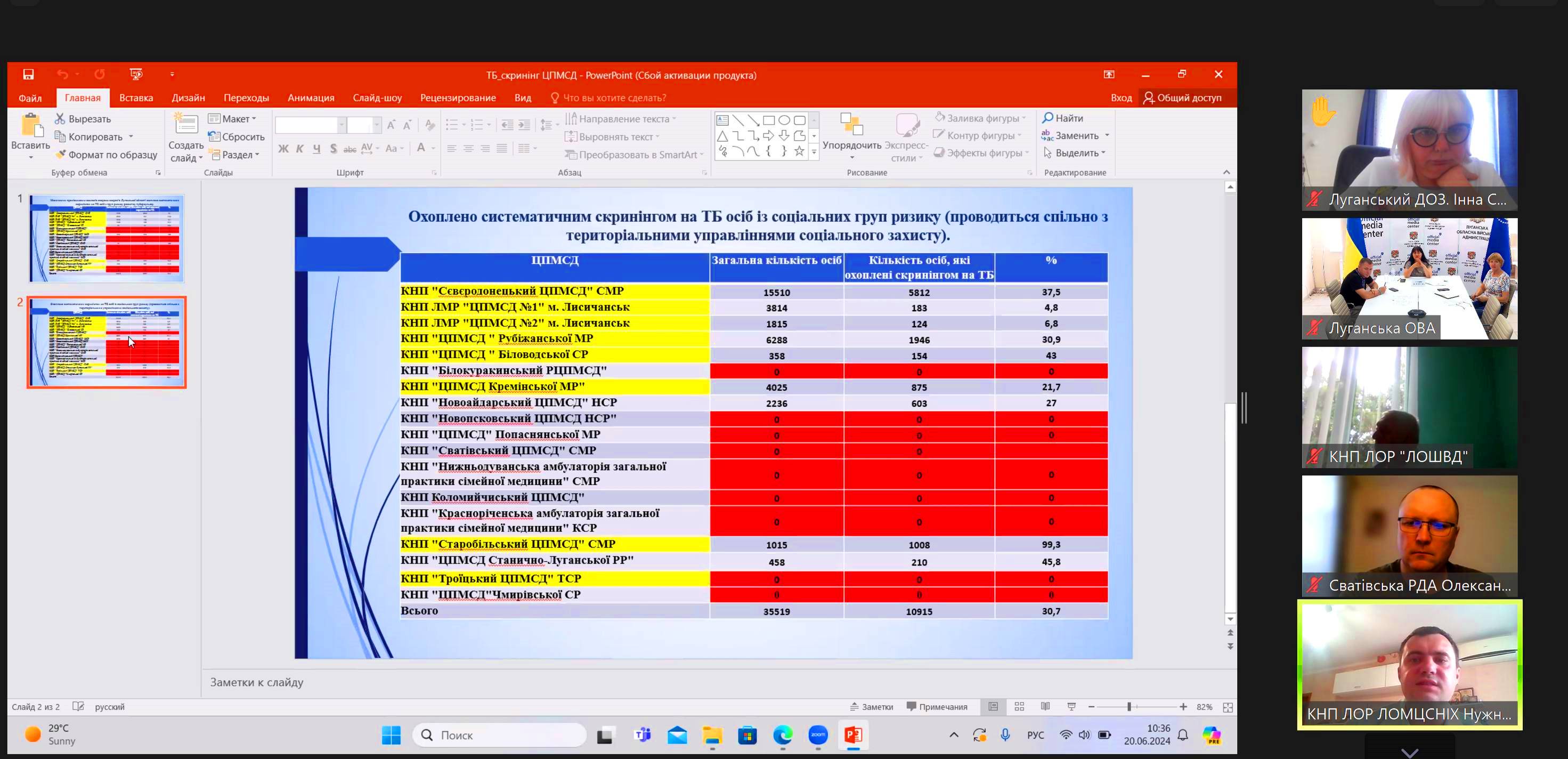Start Slide Show icon in status bar
The width and height of the screenshot is (1568, 759).
pos(1072,707)
